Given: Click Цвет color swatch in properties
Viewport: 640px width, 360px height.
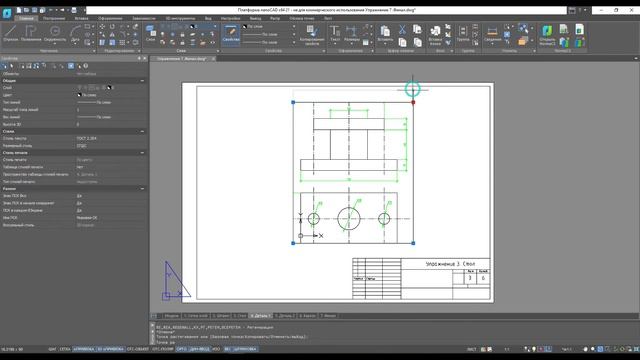Looking at the screenshot, I should pyautogui.click(x=79, y=95).
